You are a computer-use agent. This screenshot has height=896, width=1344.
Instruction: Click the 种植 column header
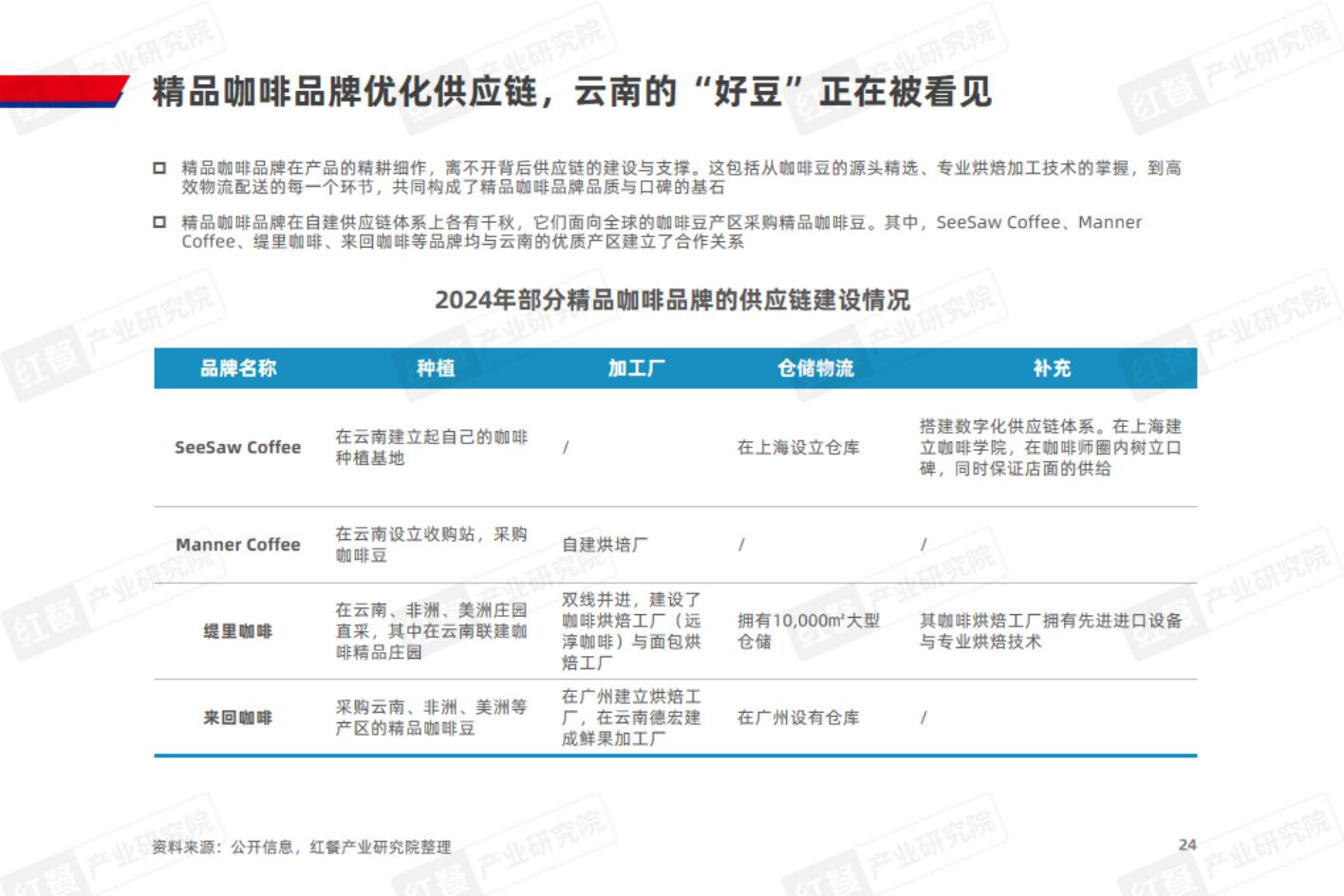click(436, 368)
